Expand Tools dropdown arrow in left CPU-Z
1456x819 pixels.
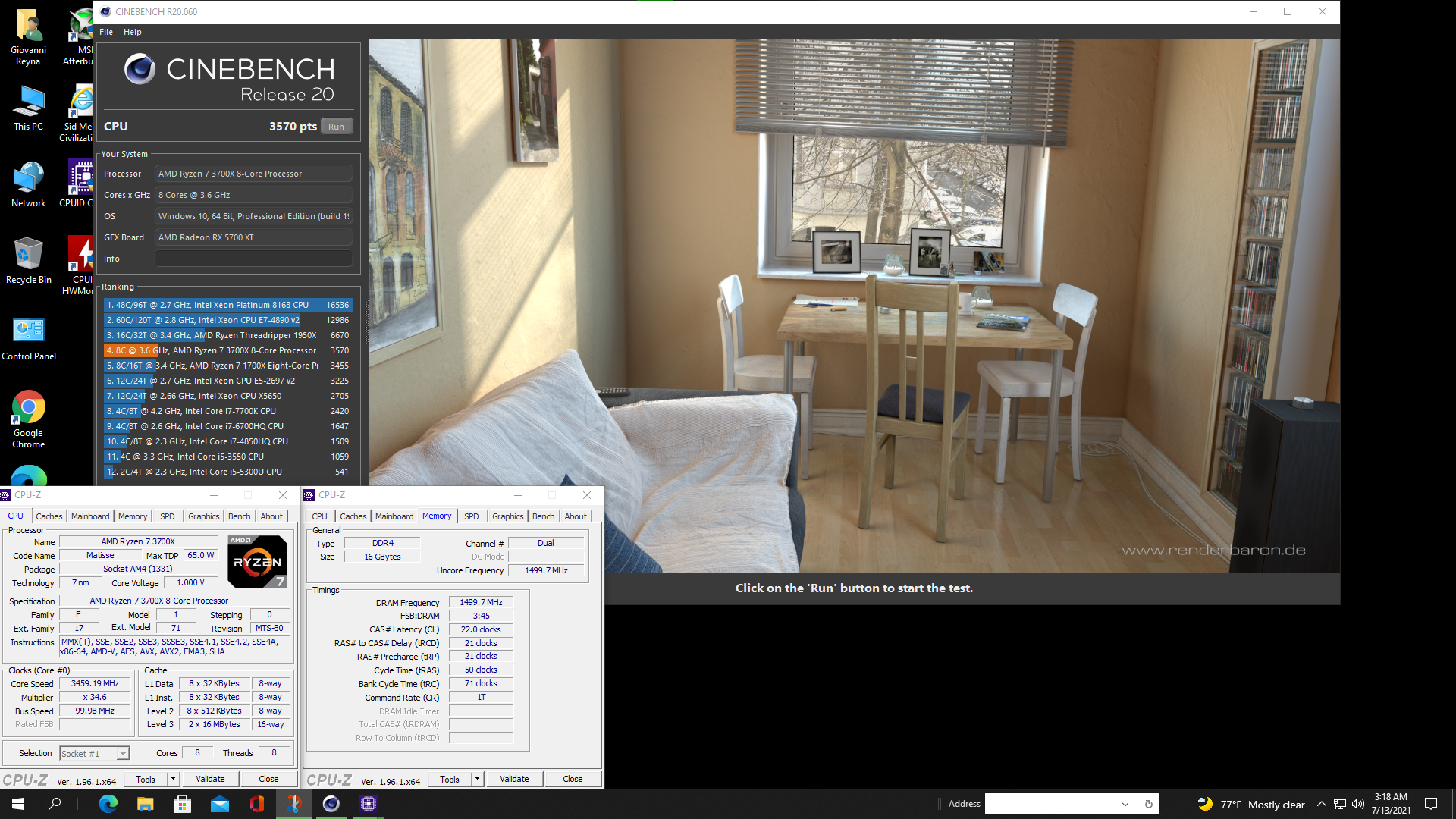click(x=173, y=779)
